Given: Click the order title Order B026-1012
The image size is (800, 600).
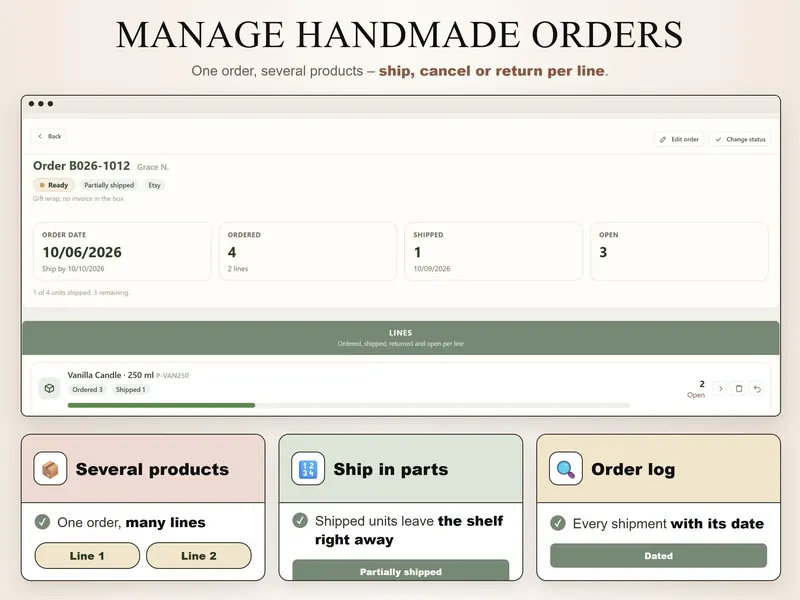Looking at the screenshot, I should pos(82,166).
